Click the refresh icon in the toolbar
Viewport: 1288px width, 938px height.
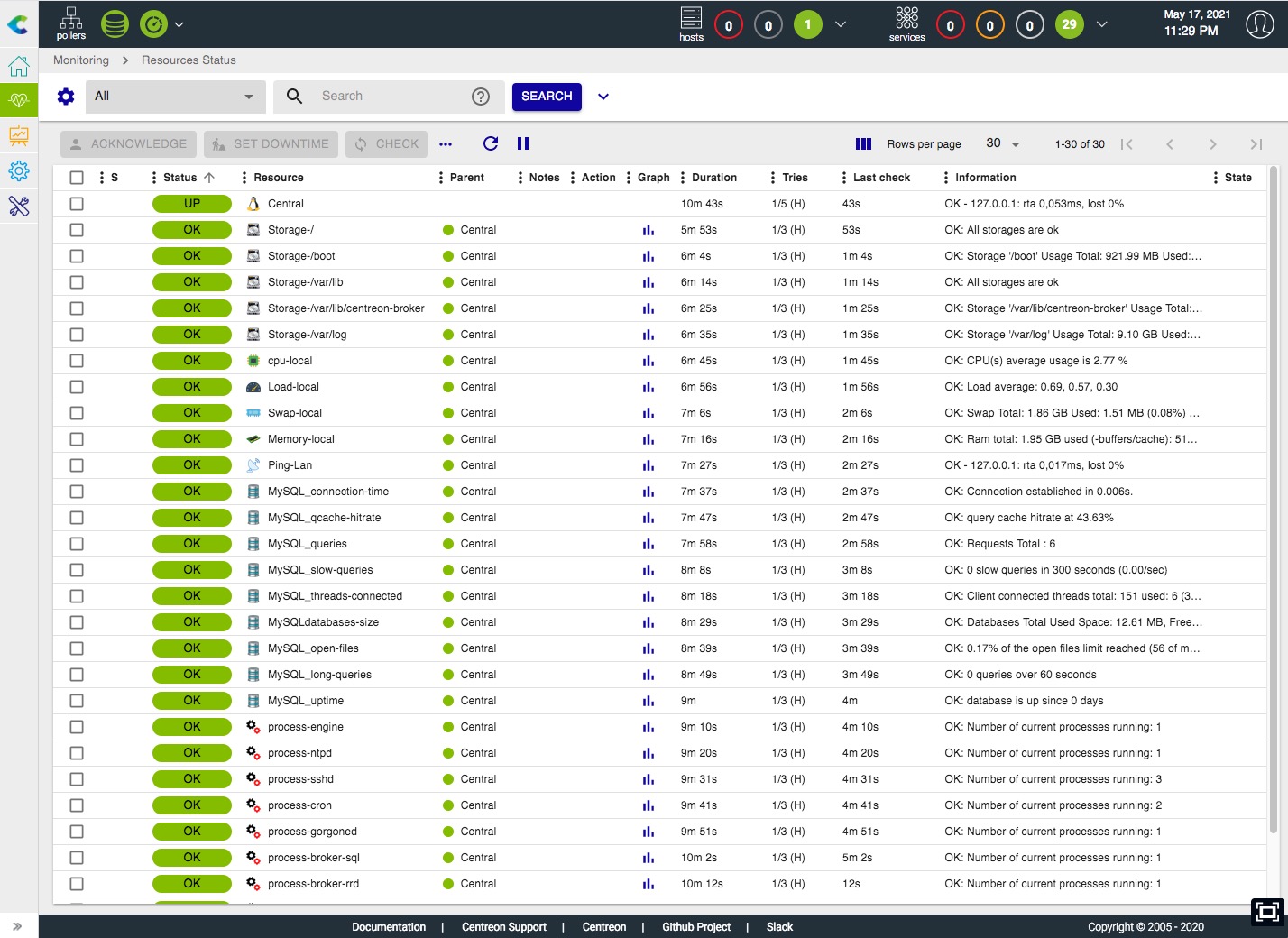(x=491, y=143)
